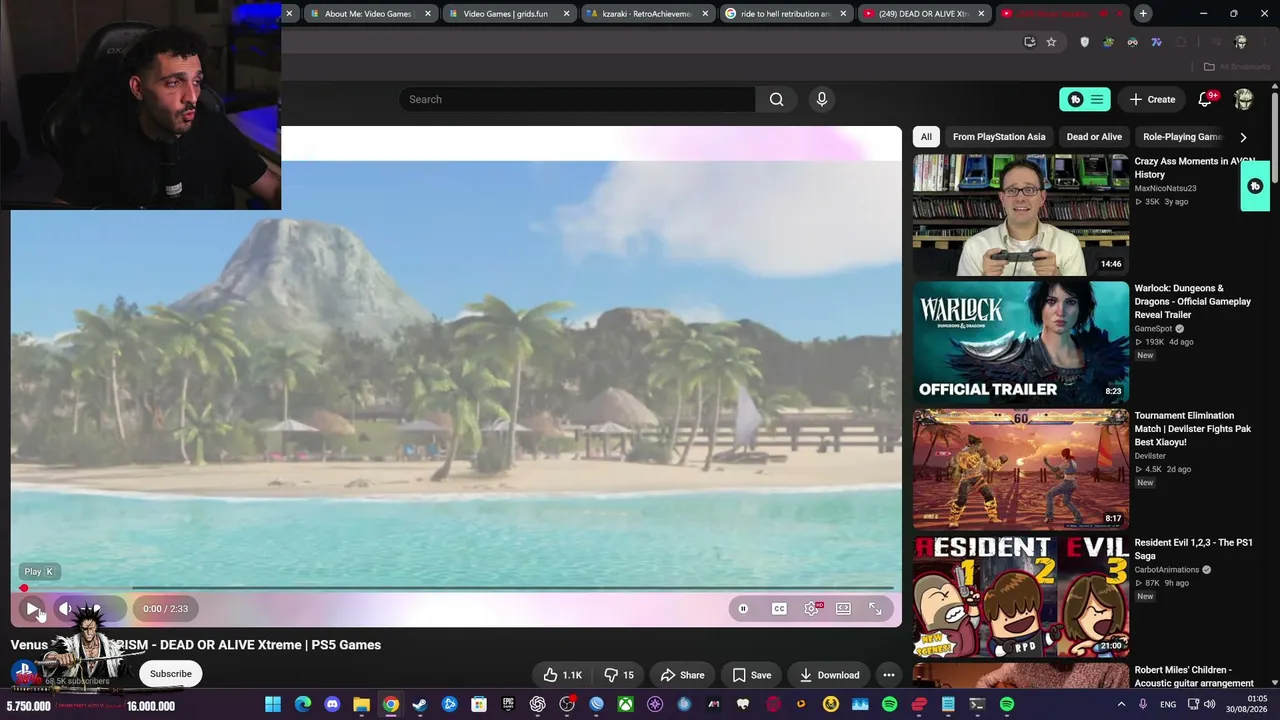This screenshot has height=720, width=1280.
Task: Dislike the video (15)
Action: coord(620,675)
